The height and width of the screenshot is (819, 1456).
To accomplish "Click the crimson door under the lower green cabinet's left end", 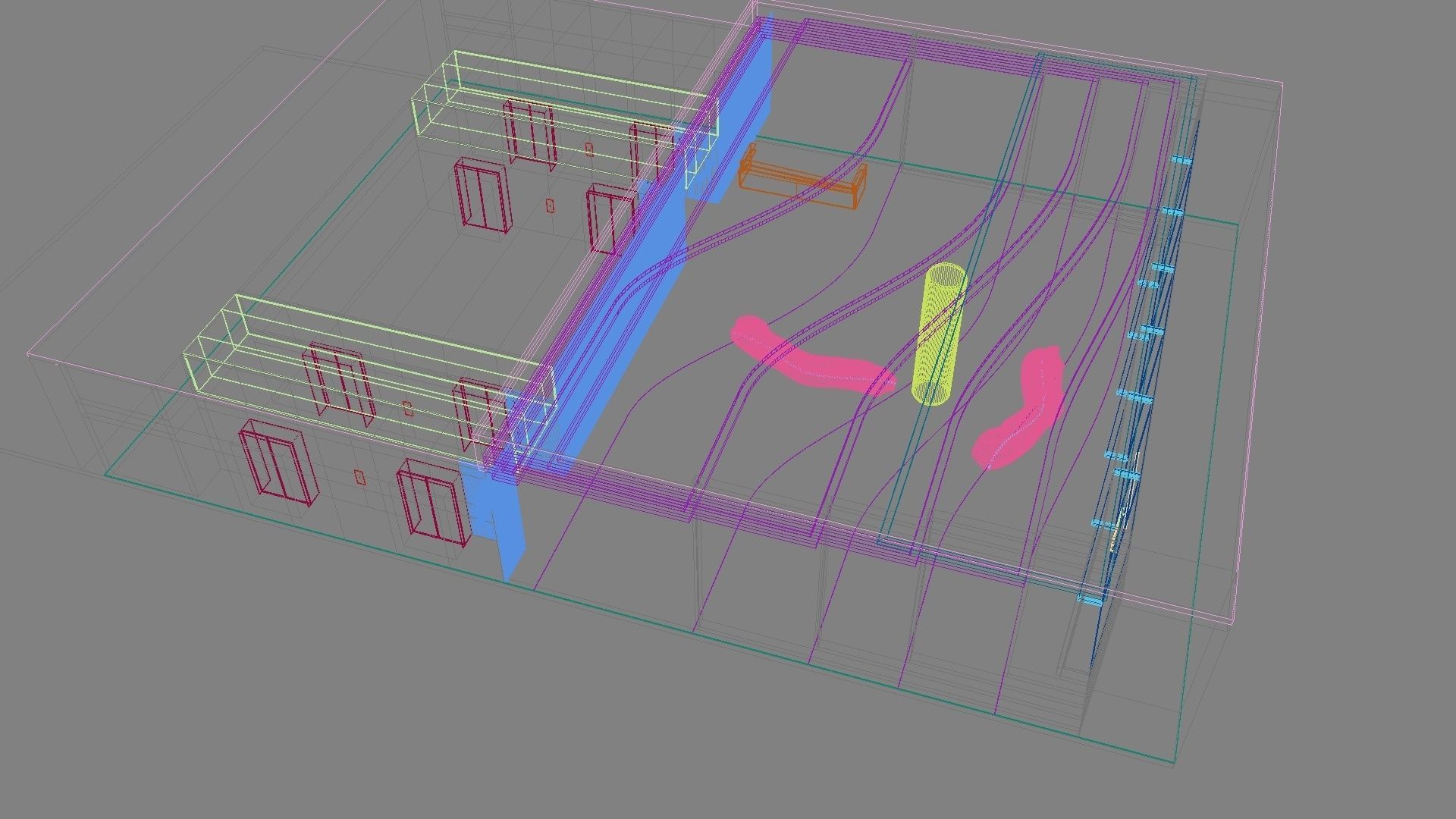I will pos(339,383).
